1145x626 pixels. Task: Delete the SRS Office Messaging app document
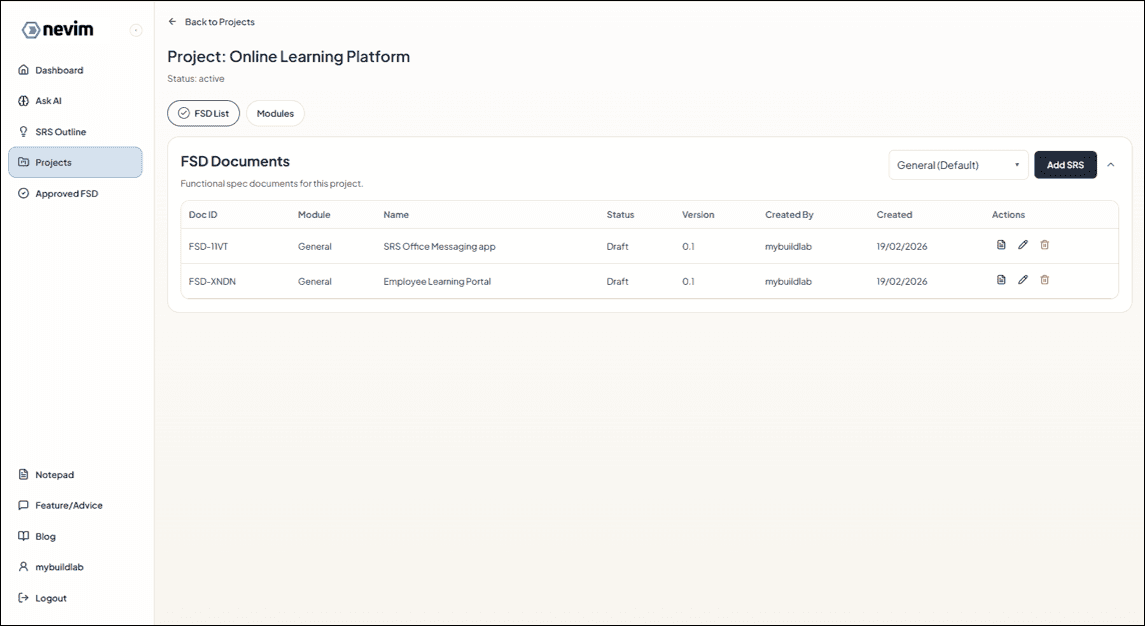[x=1045, y=245]
